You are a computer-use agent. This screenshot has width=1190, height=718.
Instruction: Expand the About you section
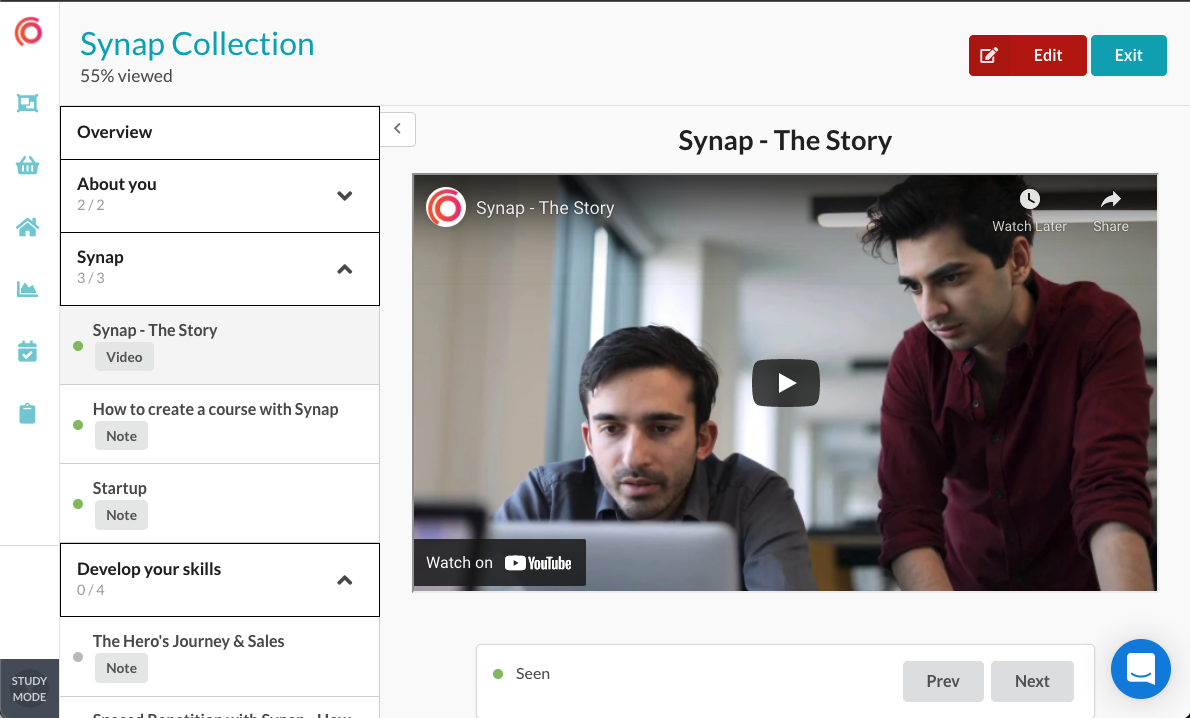344,196
